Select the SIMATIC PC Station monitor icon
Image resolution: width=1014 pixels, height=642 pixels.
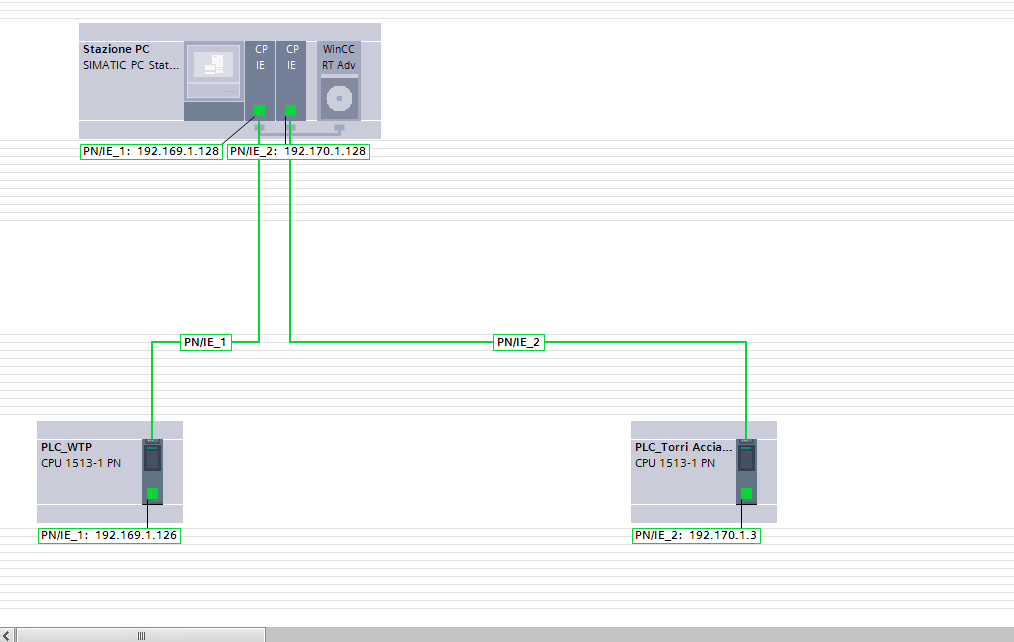[x=213, y=72]
